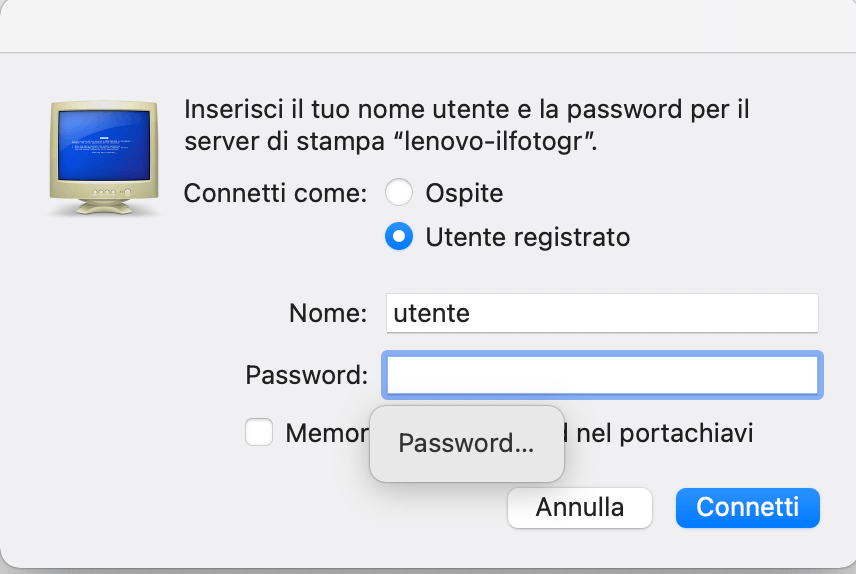
Task: Select the Ospite radio button
Action: click(x=399, y=192)
